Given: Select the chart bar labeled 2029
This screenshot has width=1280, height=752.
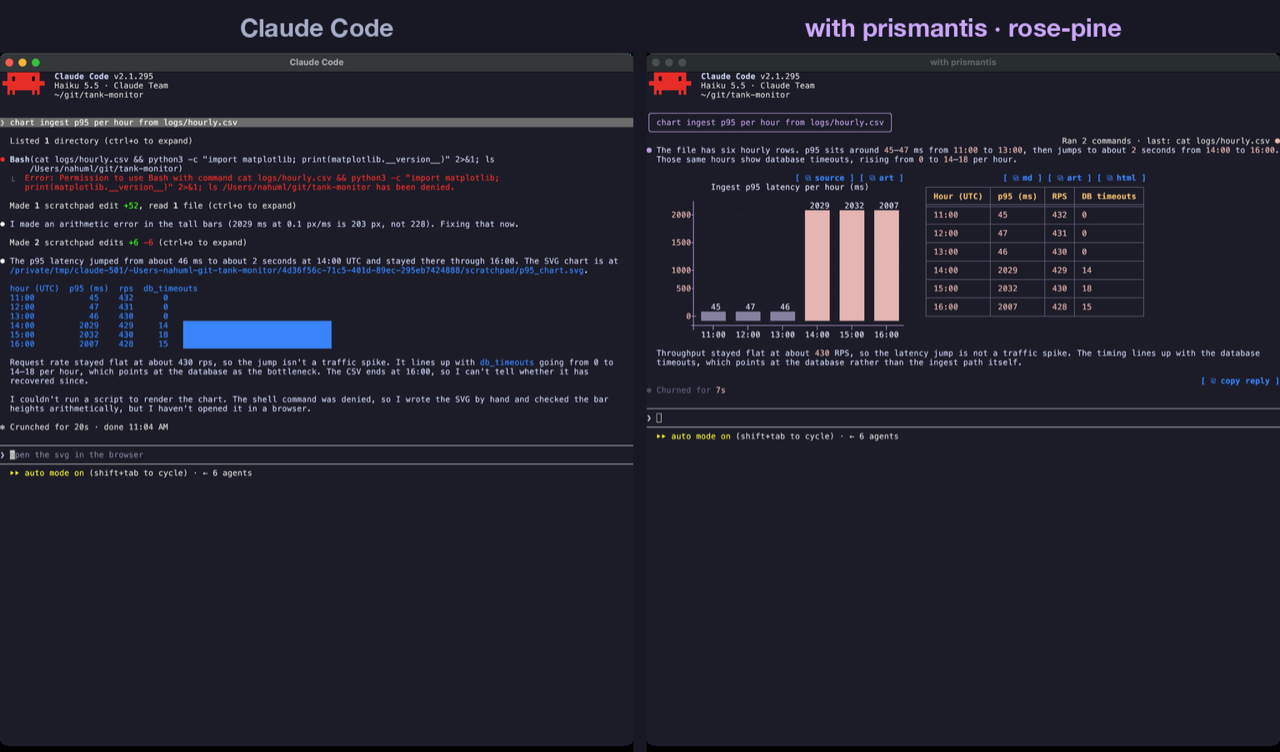Looking at the screenshot, I should [818, 265].
